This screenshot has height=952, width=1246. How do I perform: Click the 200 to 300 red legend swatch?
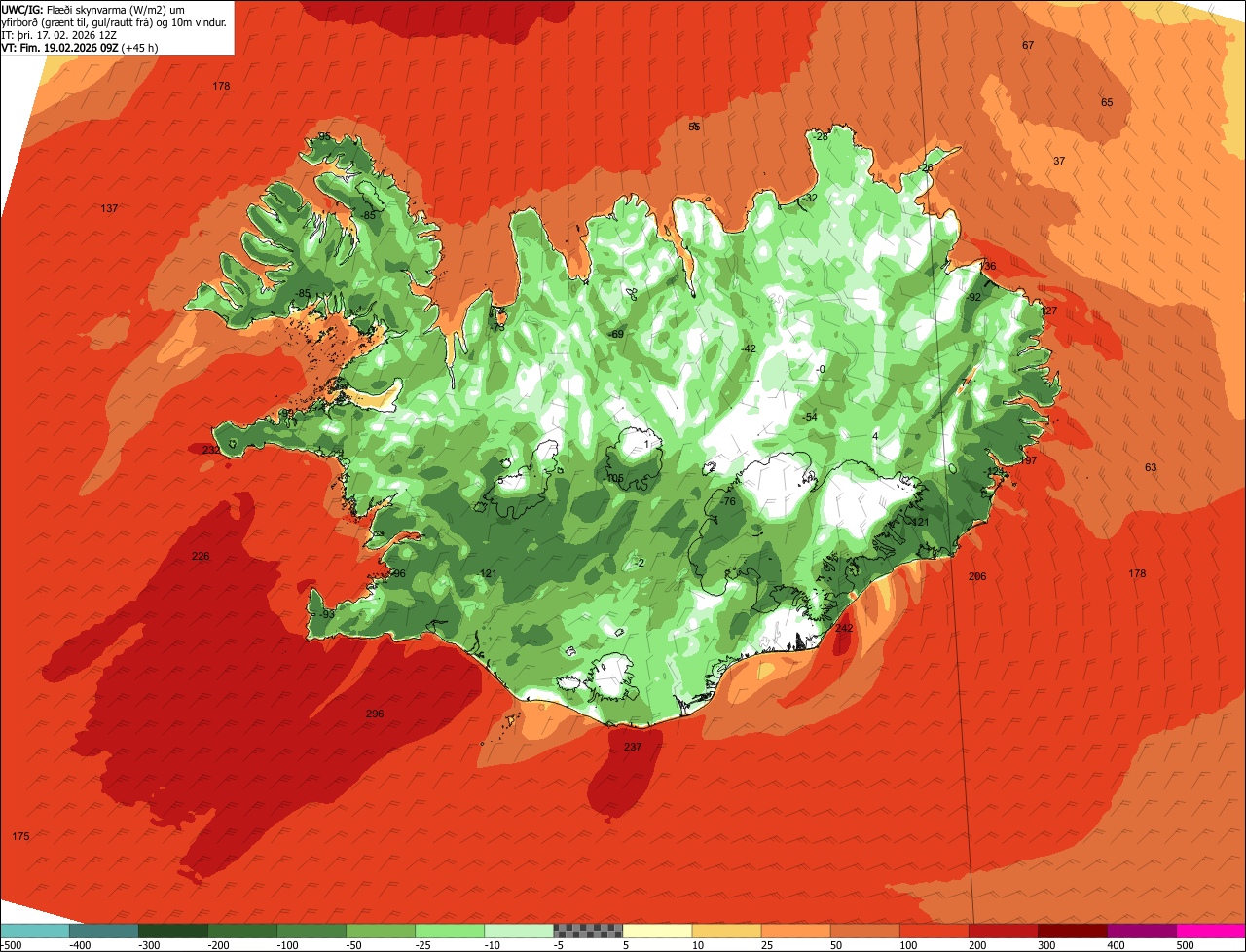click(1003, 931)
